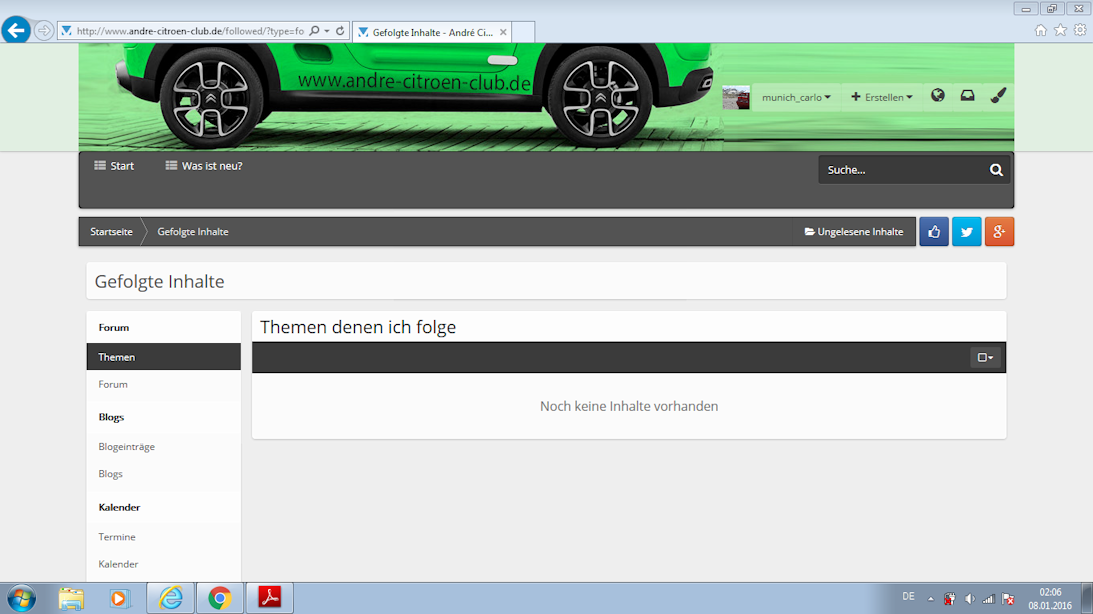
Task: Click the Google Plus share button
Action: coord(1000,232)
